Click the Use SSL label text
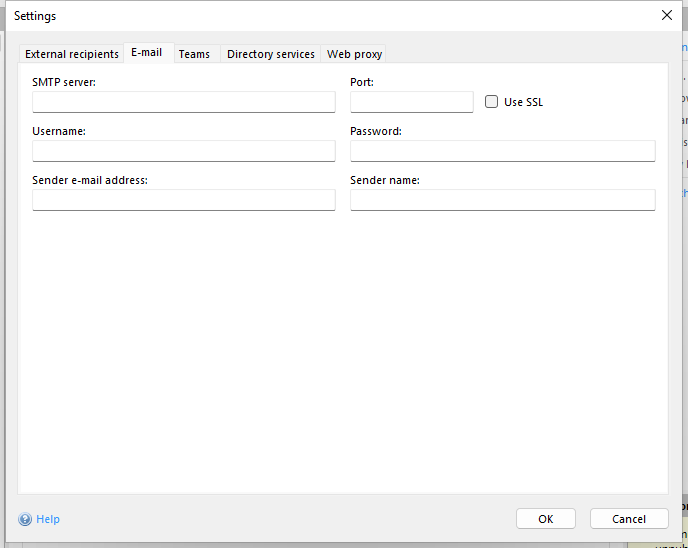The width and height of the screenshot is (688, 548). 523,102
